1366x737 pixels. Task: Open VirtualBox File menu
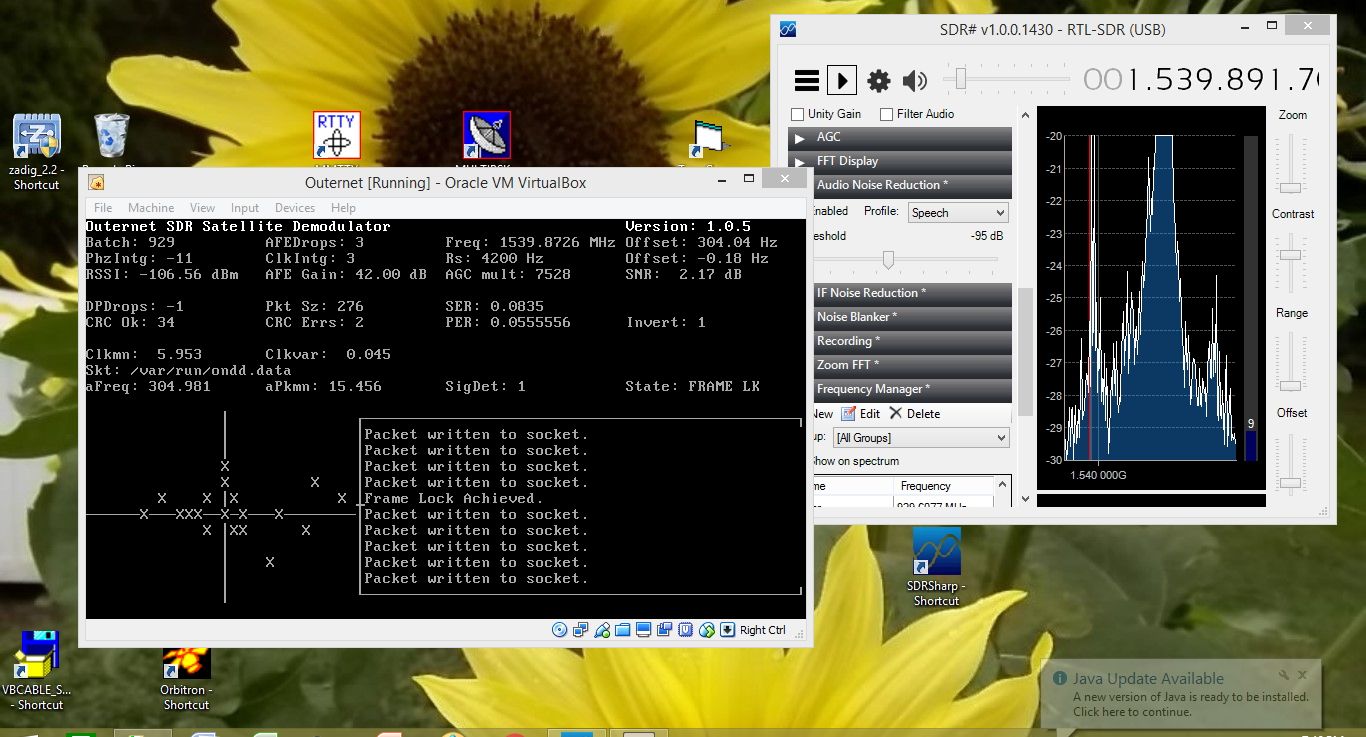coord(103,208)
